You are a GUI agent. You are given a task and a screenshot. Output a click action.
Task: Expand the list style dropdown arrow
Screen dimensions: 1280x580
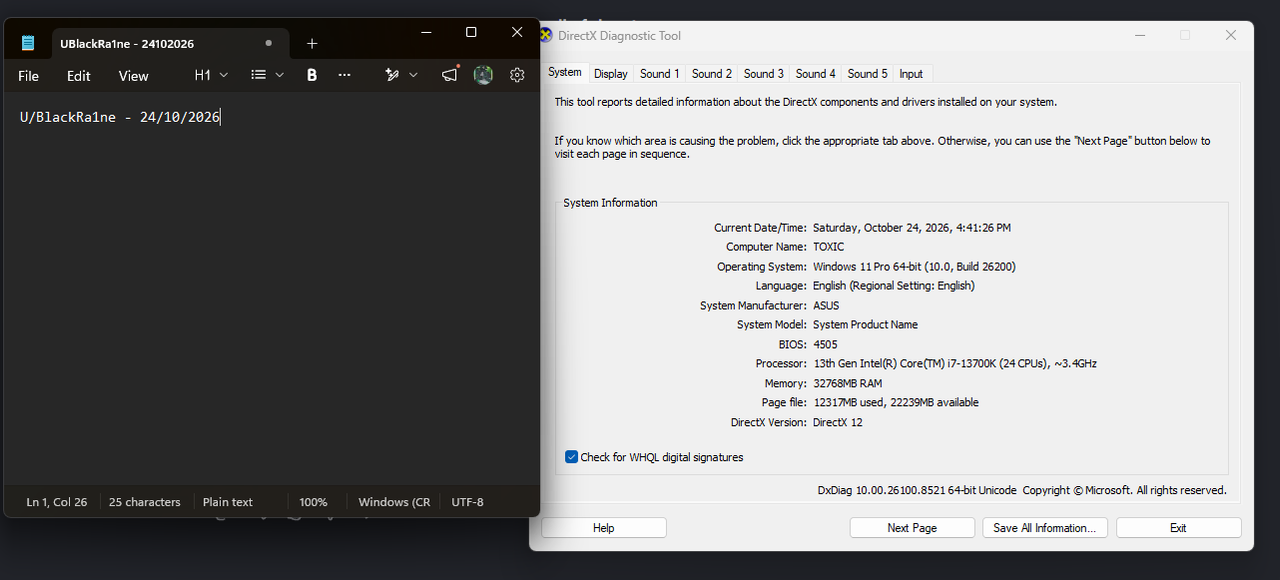point(280,75)
